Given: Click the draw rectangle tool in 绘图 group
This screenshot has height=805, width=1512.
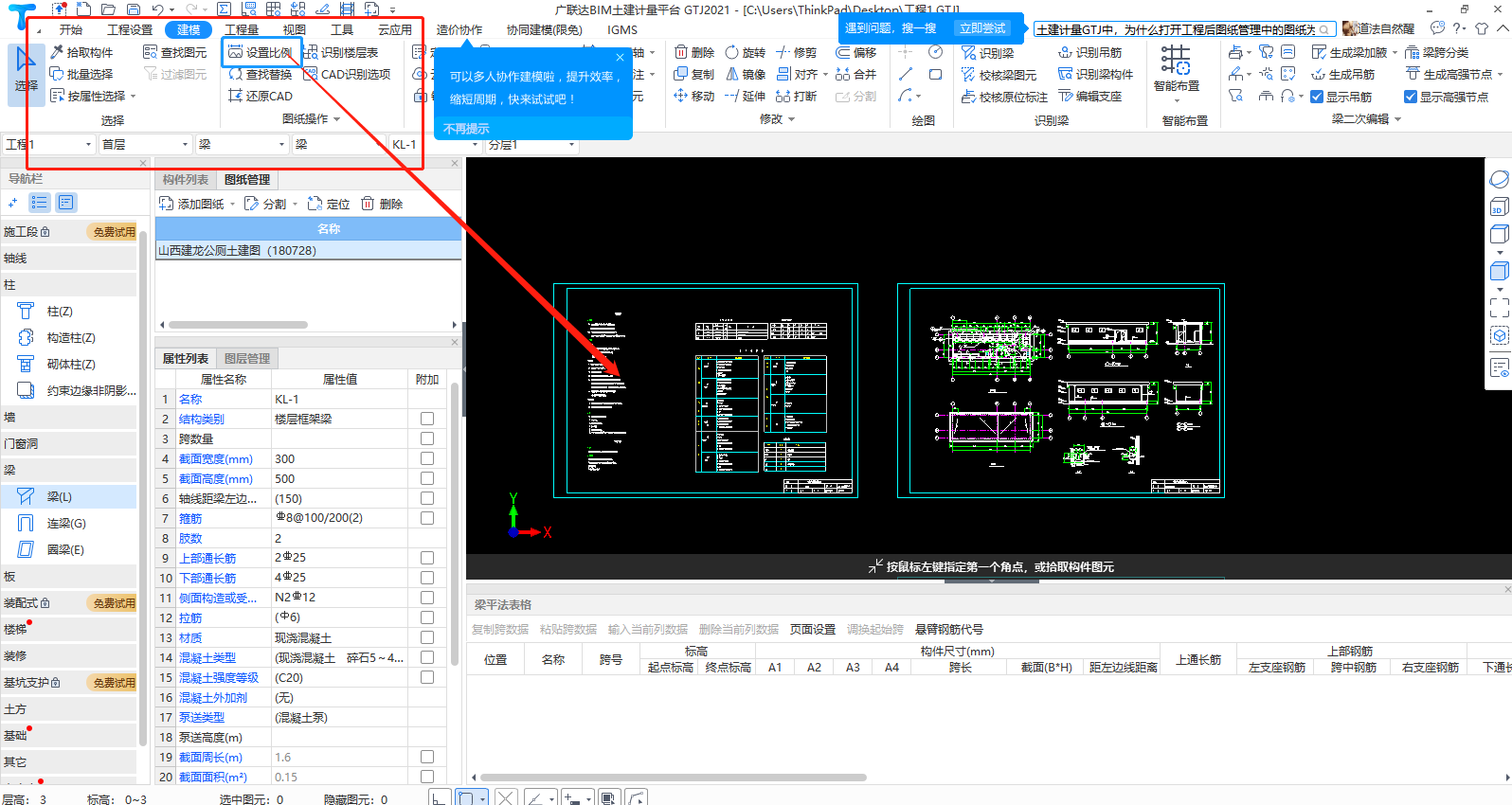Looking at the screenshot, I should coord(935,74).
